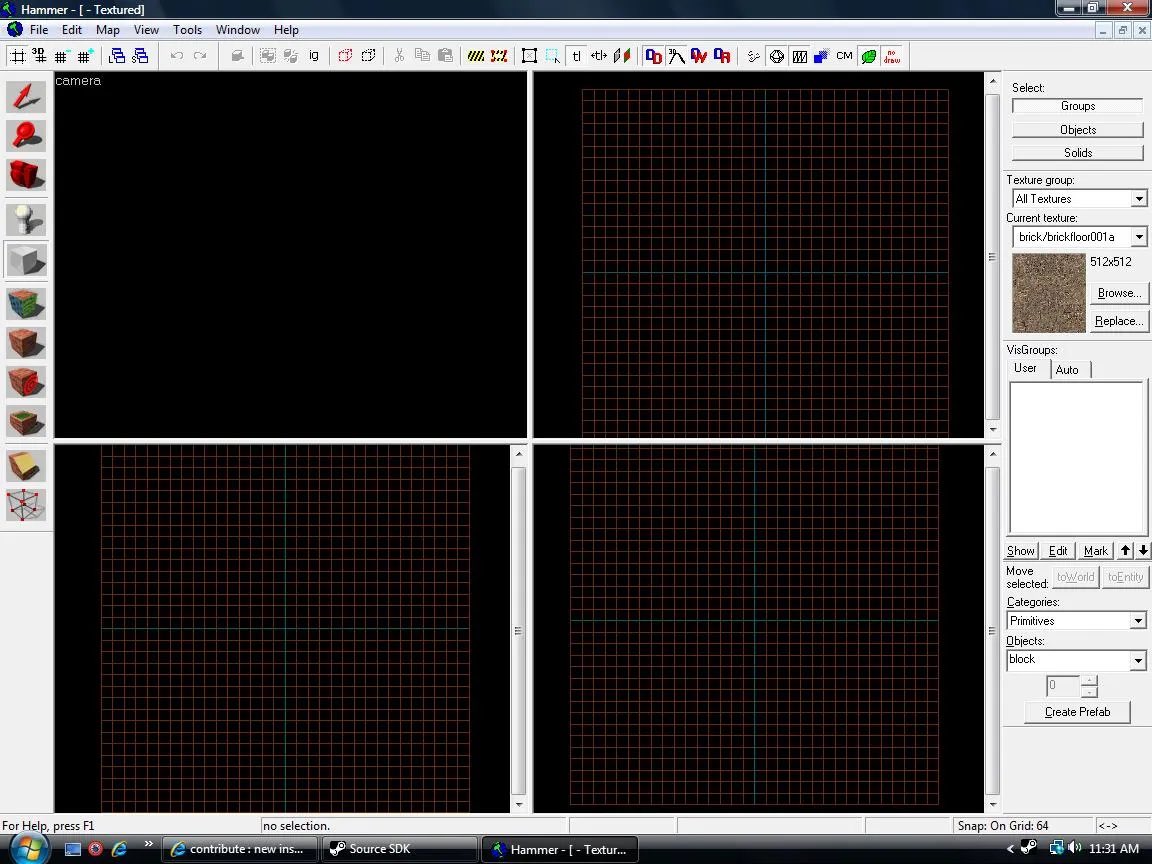This screenshot has height=864, width=1152.
Task: Click the Redo arrow icon
Action: pyautogui.click(x=200, y=56)
